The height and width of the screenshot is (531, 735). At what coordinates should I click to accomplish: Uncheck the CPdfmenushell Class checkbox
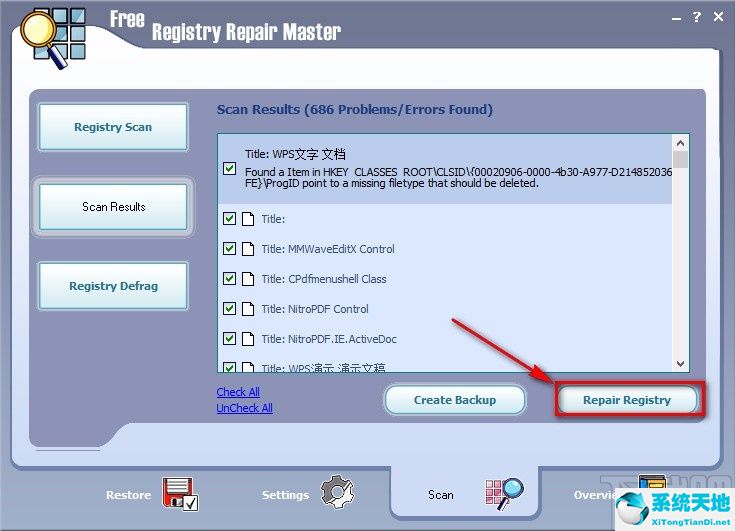tap(230, 279)
